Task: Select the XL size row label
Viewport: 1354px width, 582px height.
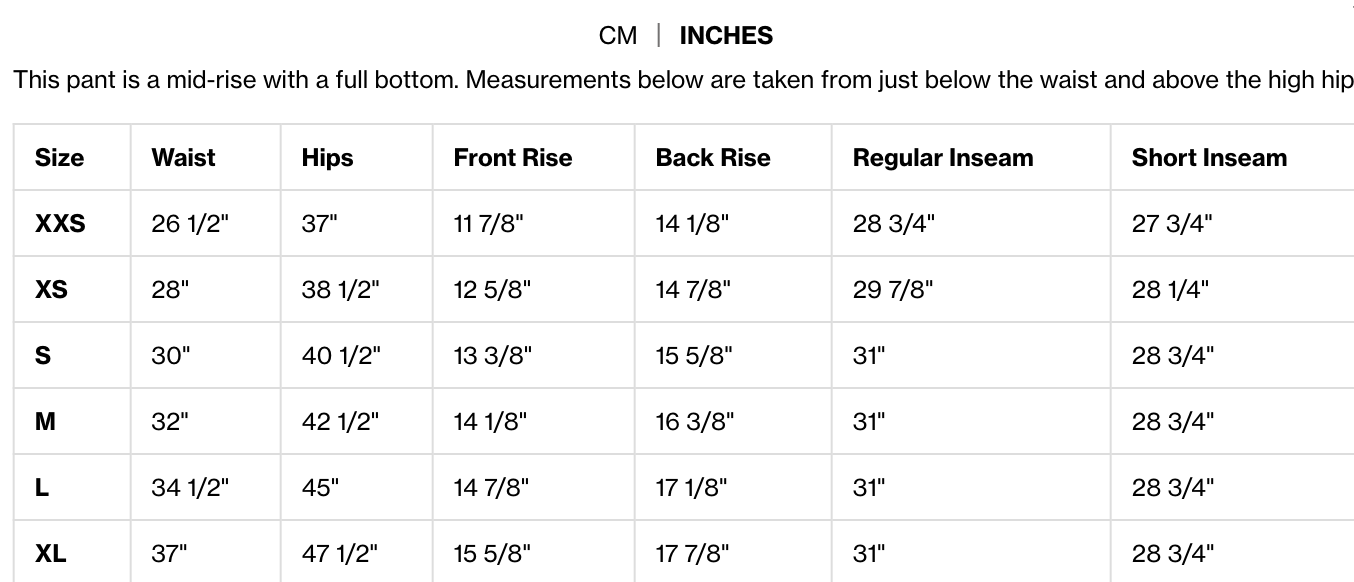Action: click(x=51, y=553)
